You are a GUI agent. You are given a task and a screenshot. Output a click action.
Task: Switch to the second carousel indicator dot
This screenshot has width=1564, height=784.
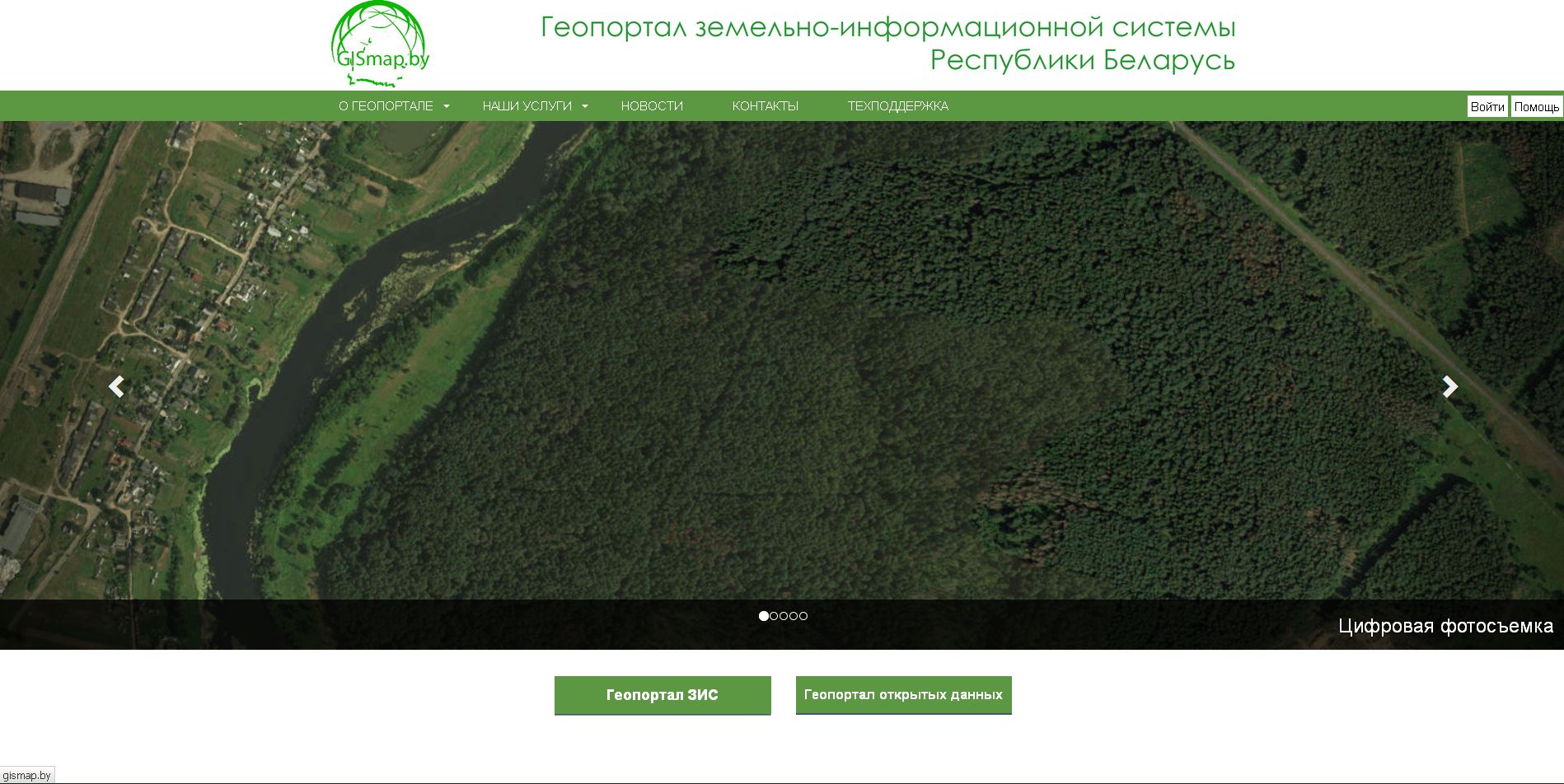pyautogui.click(x=774, y=616)
